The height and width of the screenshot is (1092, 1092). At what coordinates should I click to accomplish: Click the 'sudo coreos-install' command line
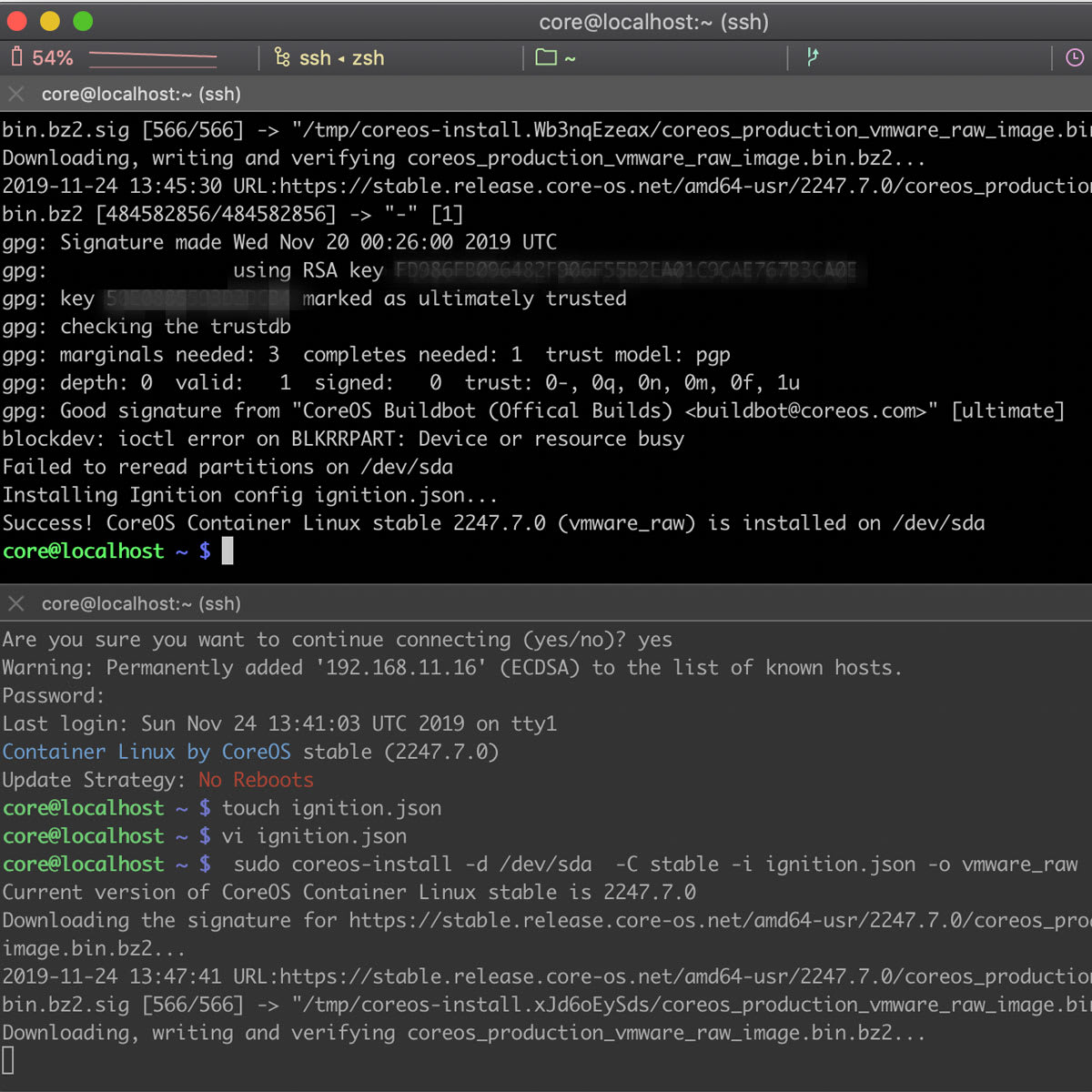[655, 864]
